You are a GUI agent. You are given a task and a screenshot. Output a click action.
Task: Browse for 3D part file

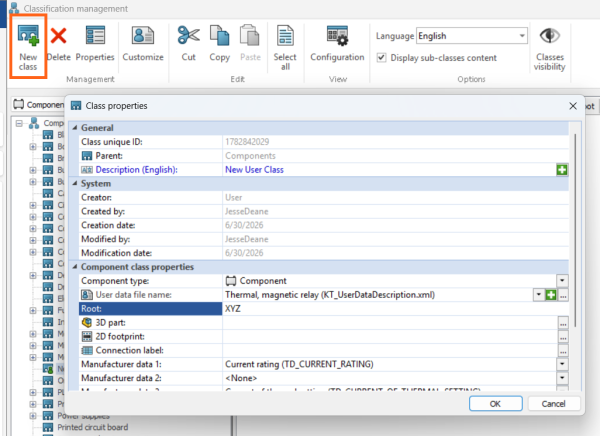tap(563, 323)
